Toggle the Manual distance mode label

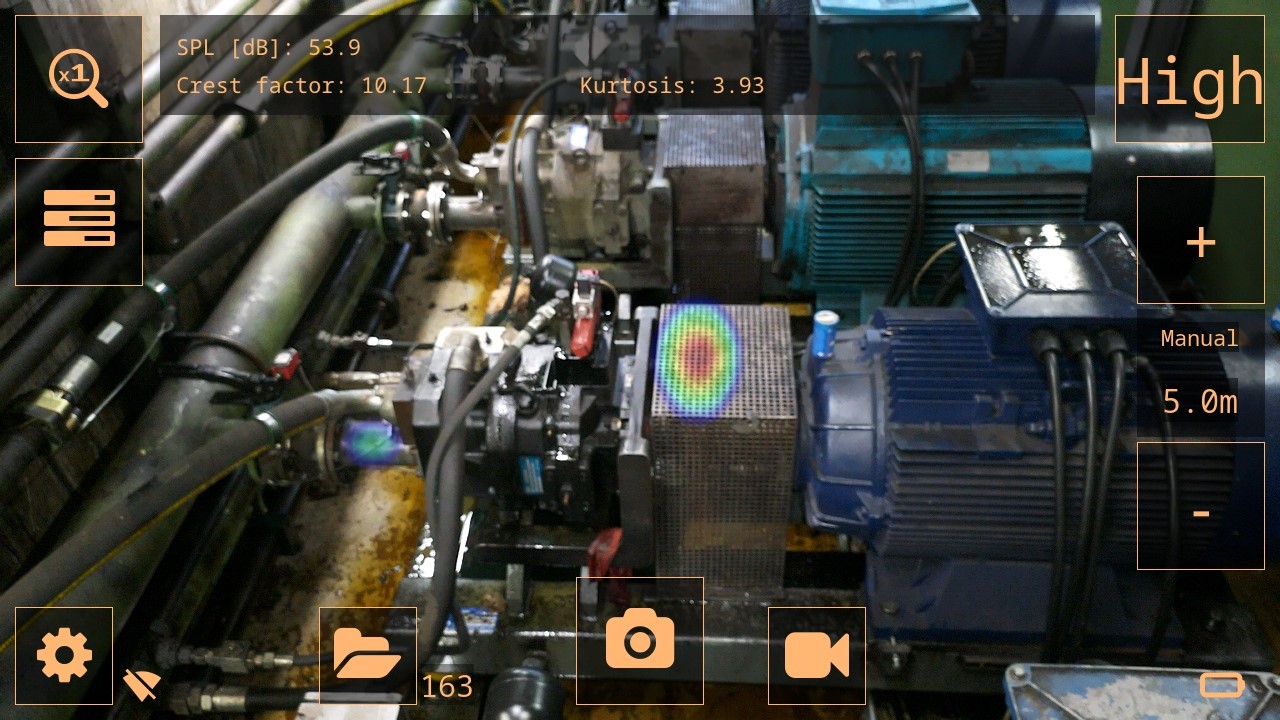click(x=1199, y=339)
